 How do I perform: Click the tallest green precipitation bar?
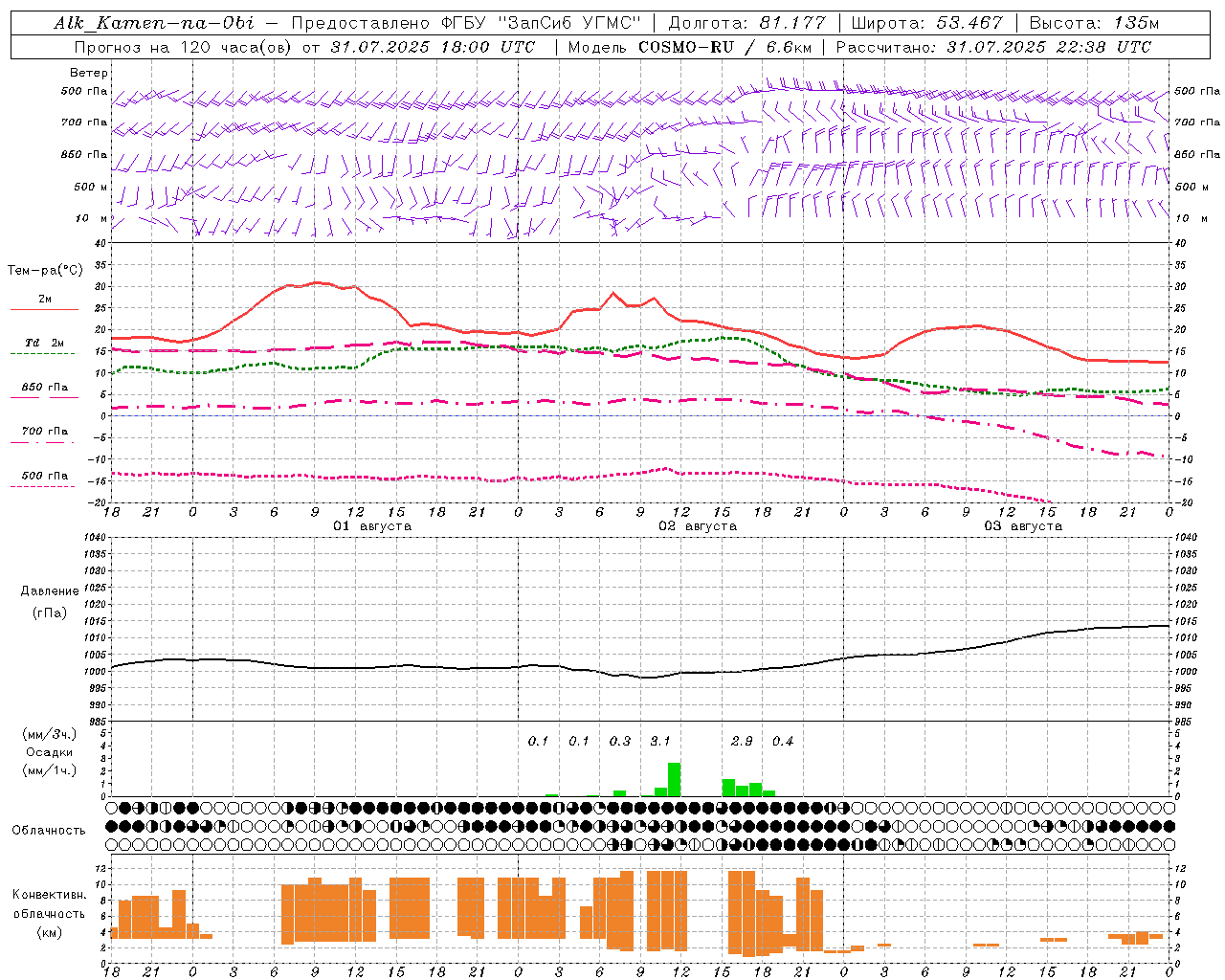point(674,779)
